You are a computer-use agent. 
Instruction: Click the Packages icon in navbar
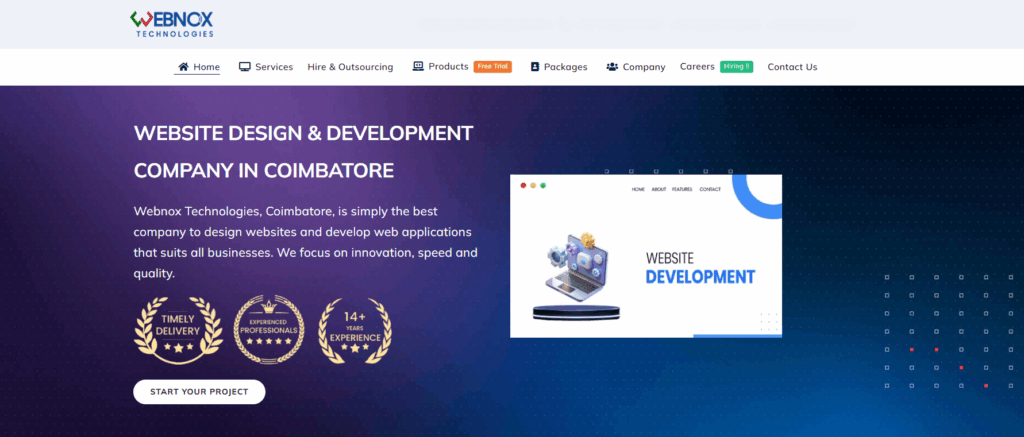535,67
